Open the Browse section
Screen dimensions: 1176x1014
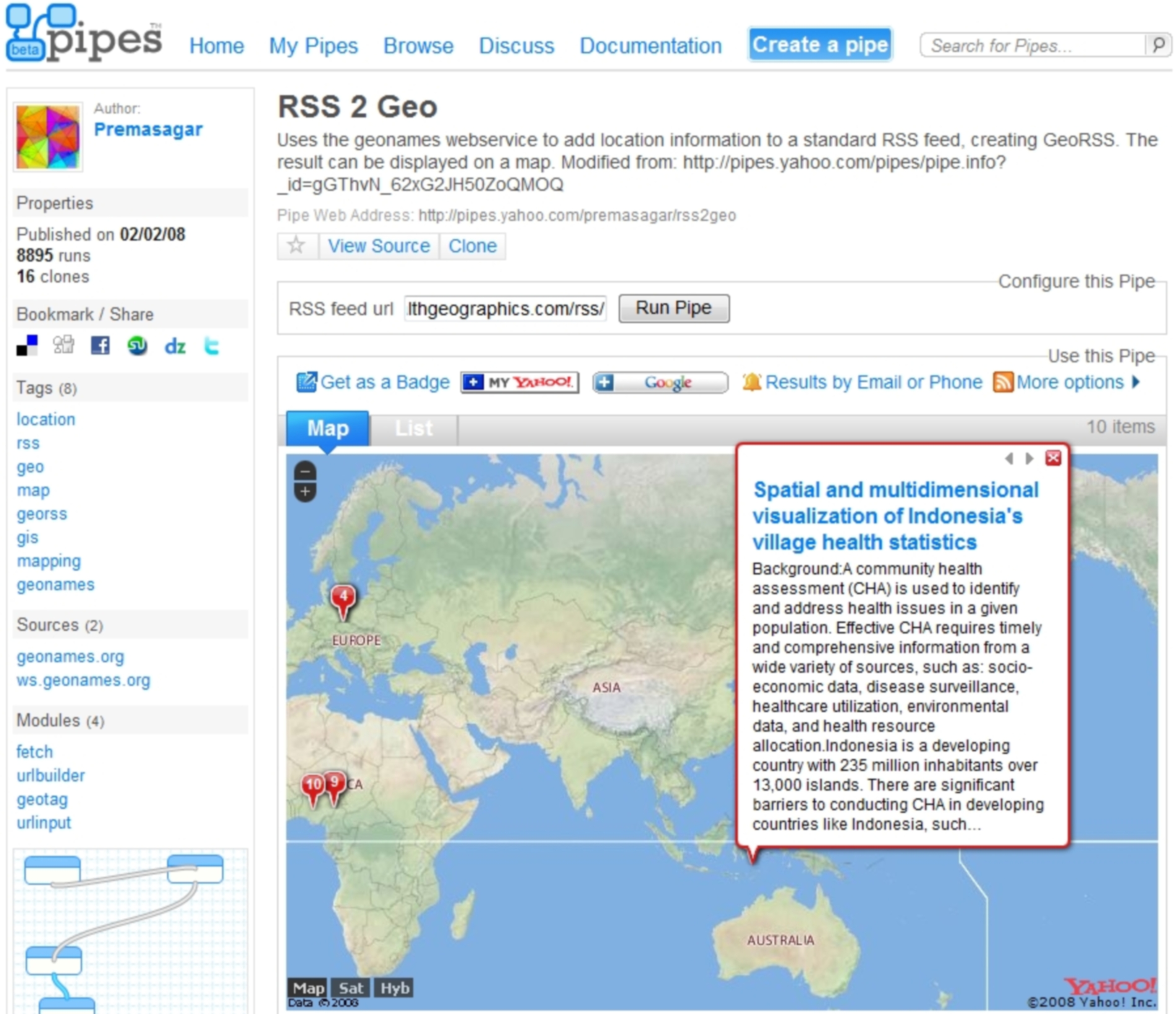pyautogui.click(x=418, y=46)
